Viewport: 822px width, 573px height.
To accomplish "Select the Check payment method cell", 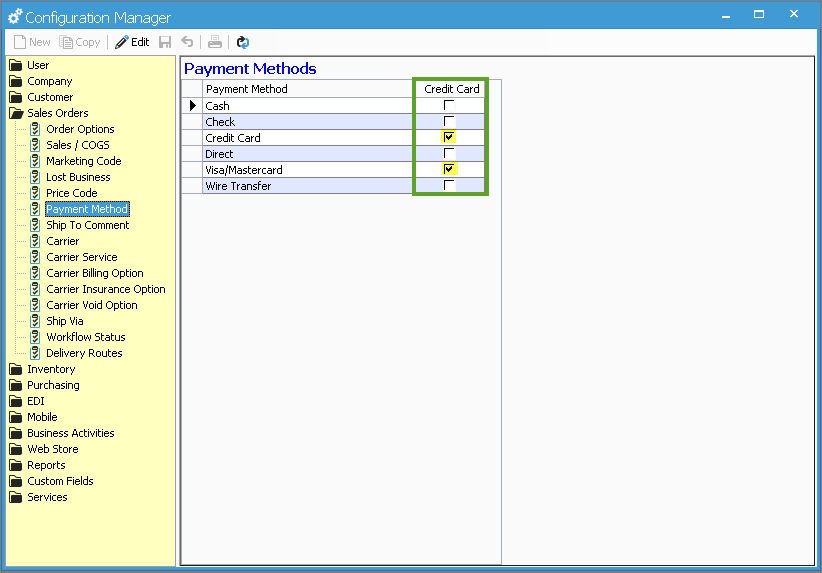I will pyautogui.click(x=308, y=122).
